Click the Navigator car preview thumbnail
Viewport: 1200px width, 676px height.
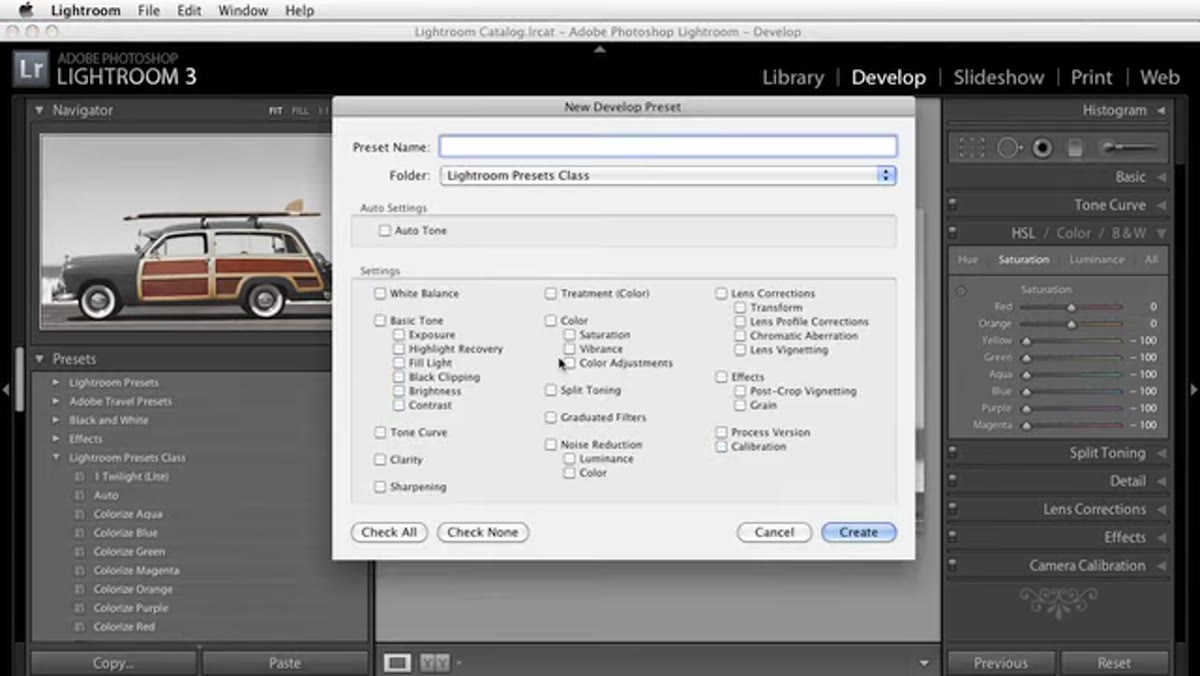185,230
